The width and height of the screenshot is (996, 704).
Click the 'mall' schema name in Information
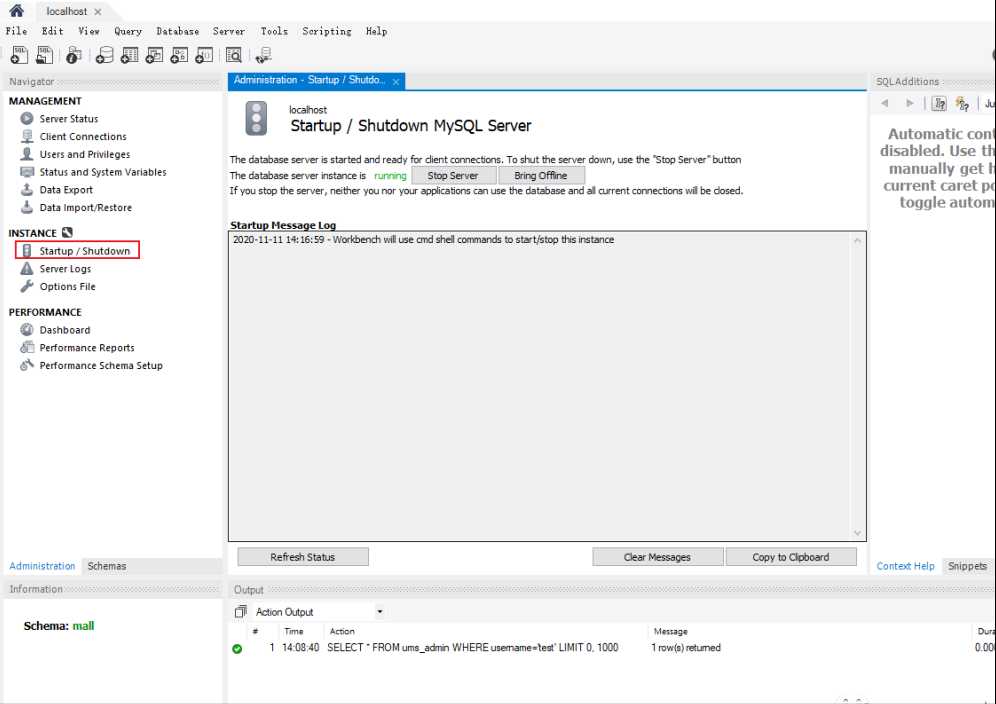(83, 626)
